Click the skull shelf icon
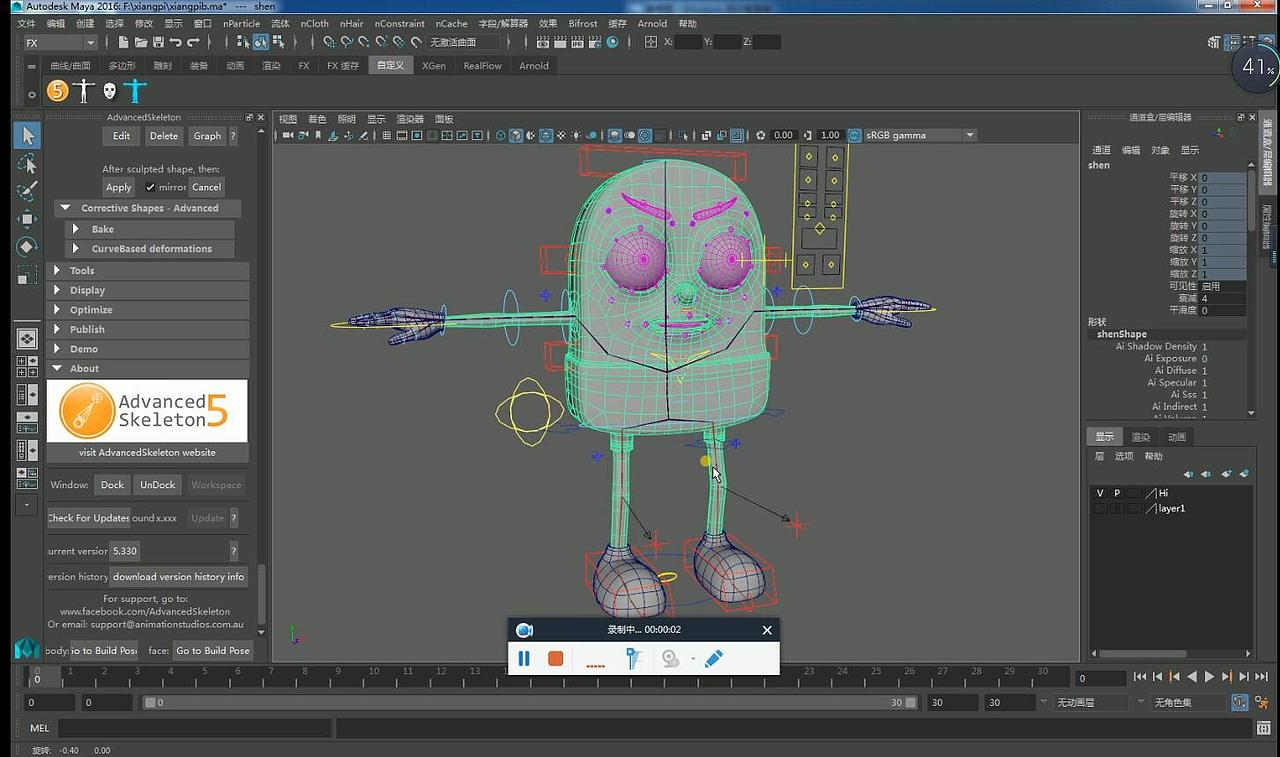This screenshot has height=757, width=1280. tap(109, 91)
